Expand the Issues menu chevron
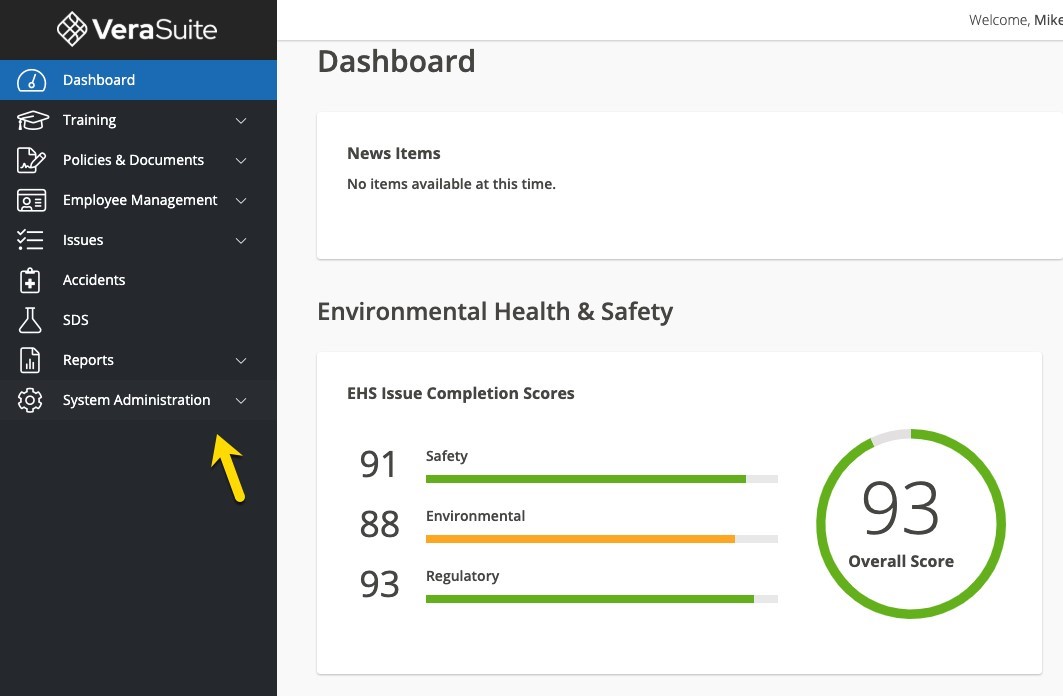This screenshot has height=696, width=1063. coord(241,241)
